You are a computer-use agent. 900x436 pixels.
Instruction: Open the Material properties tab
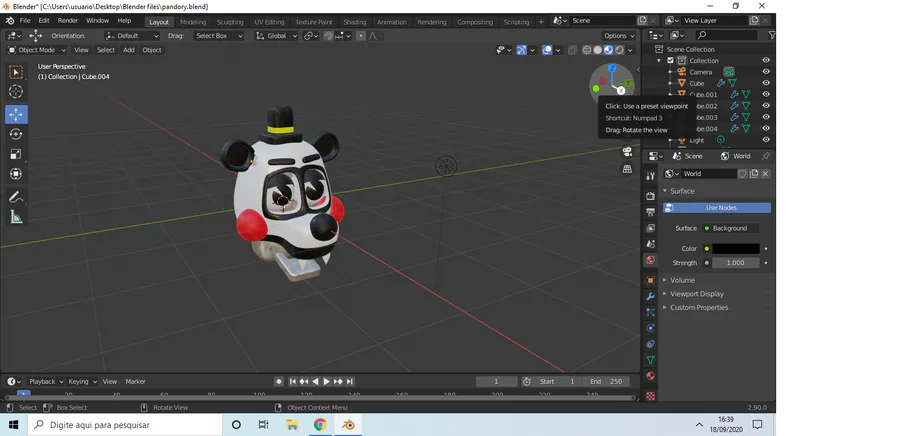click(650, 376)
